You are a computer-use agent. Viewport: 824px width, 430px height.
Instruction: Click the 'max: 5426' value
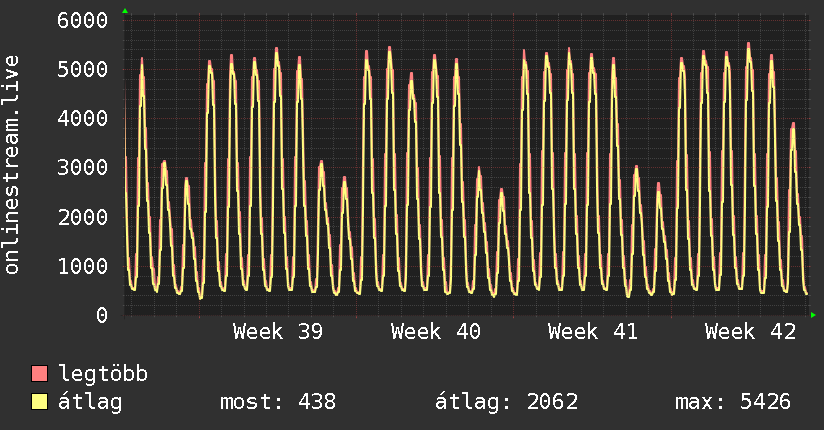click(733, 402)
